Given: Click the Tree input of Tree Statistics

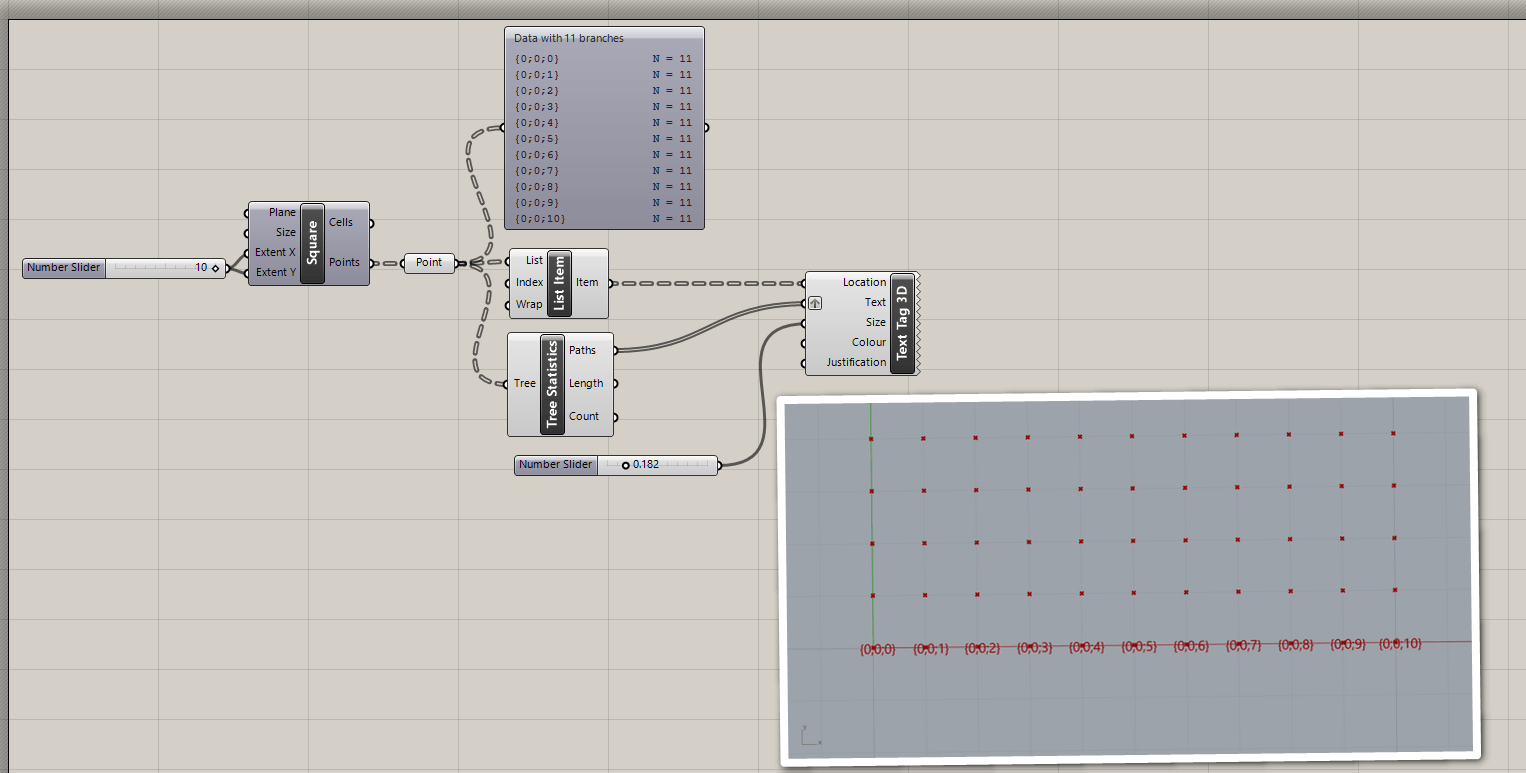Looking at the screenshot, I should point(525,384).
